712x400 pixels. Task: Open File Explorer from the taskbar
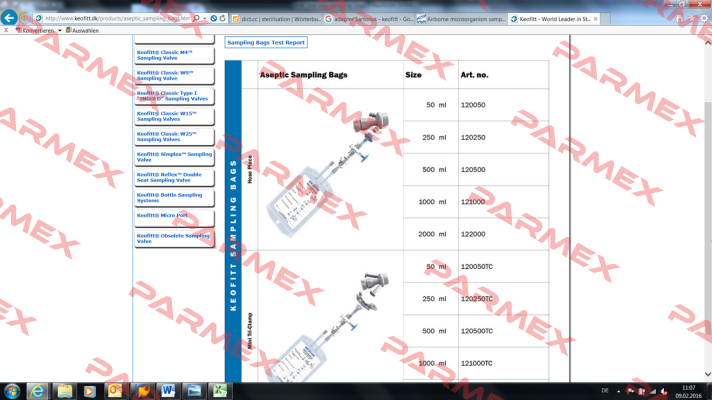coord(64,391)
